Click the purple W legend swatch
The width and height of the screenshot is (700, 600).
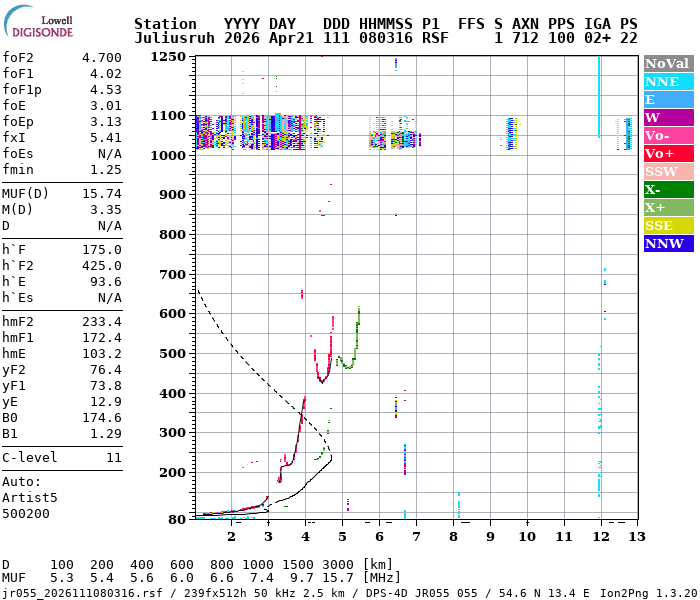tap(668, 117)
